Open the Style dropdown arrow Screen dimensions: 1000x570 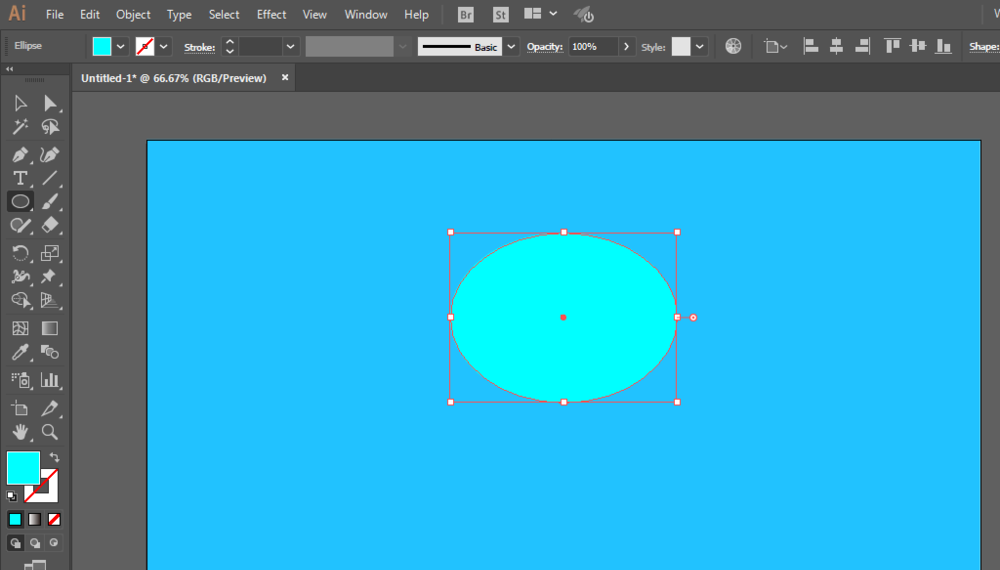click(700, 47)
